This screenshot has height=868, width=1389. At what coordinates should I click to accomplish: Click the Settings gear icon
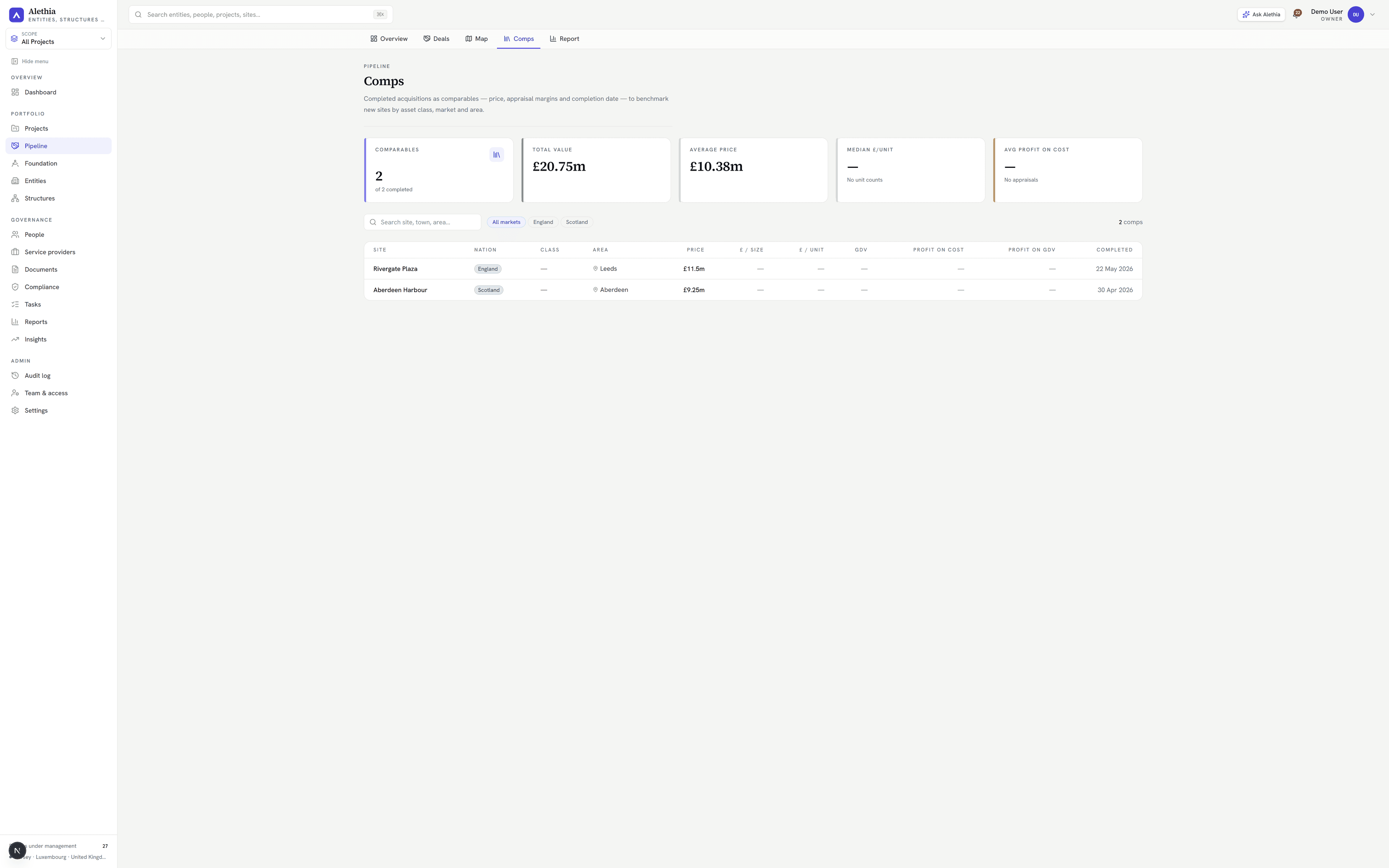(16, 410)
